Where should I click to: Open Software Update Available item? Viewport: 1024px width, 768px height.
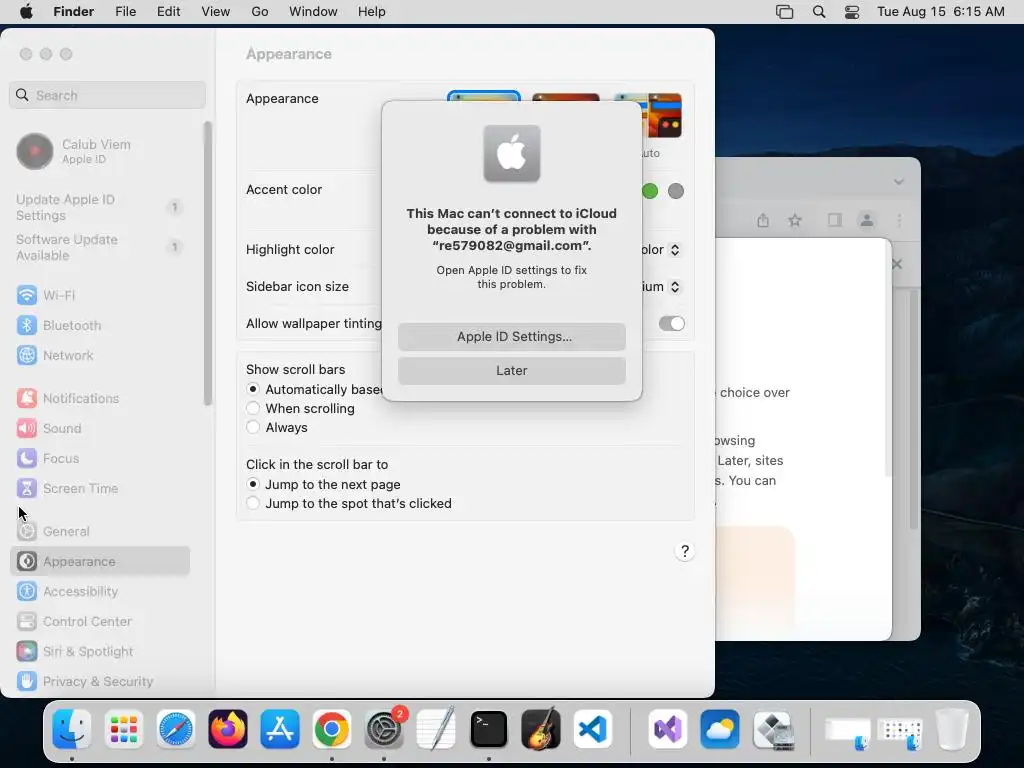pyautogui.click(x=99, y=248)
